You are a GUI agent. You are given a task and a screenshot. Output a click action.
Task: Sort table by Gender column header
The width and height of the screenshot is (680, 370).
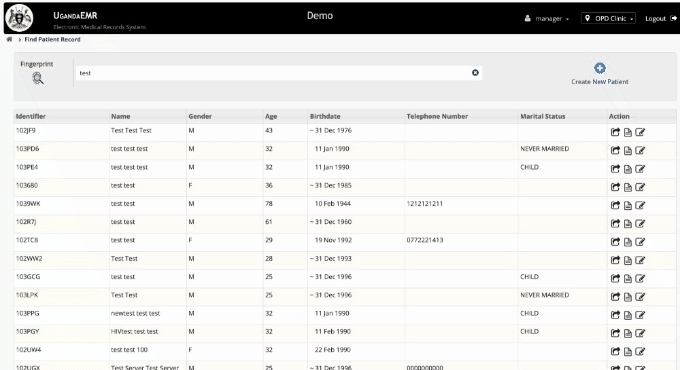click(200, 116)
